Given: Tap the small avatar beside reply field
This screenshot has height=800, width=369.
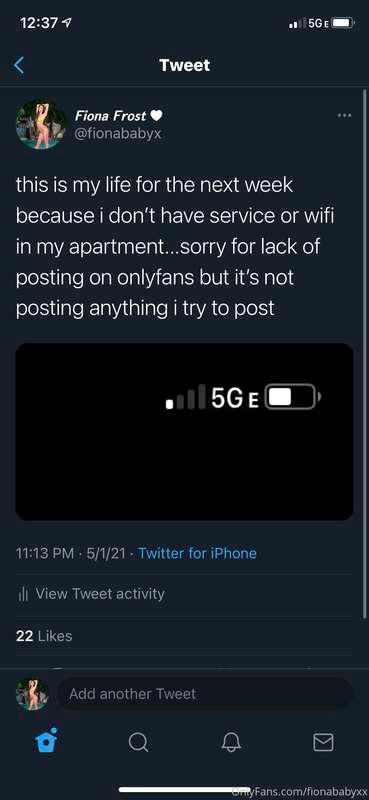Looking at the screenshot, I should [33, 693].
